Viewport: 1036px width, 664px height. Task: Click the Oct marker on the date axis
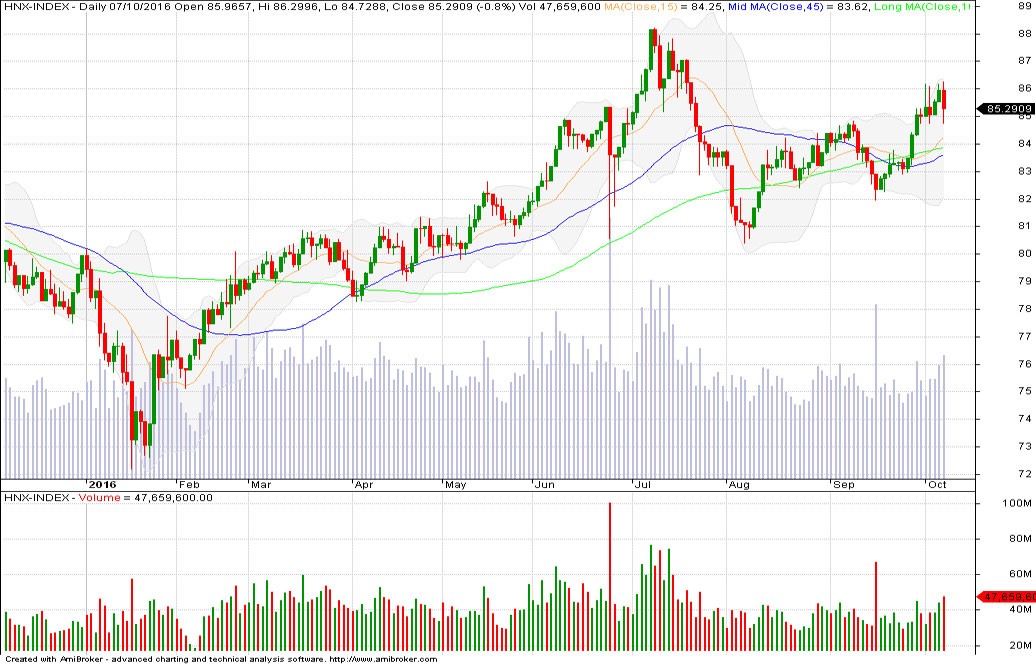click(x=938, y=485)
